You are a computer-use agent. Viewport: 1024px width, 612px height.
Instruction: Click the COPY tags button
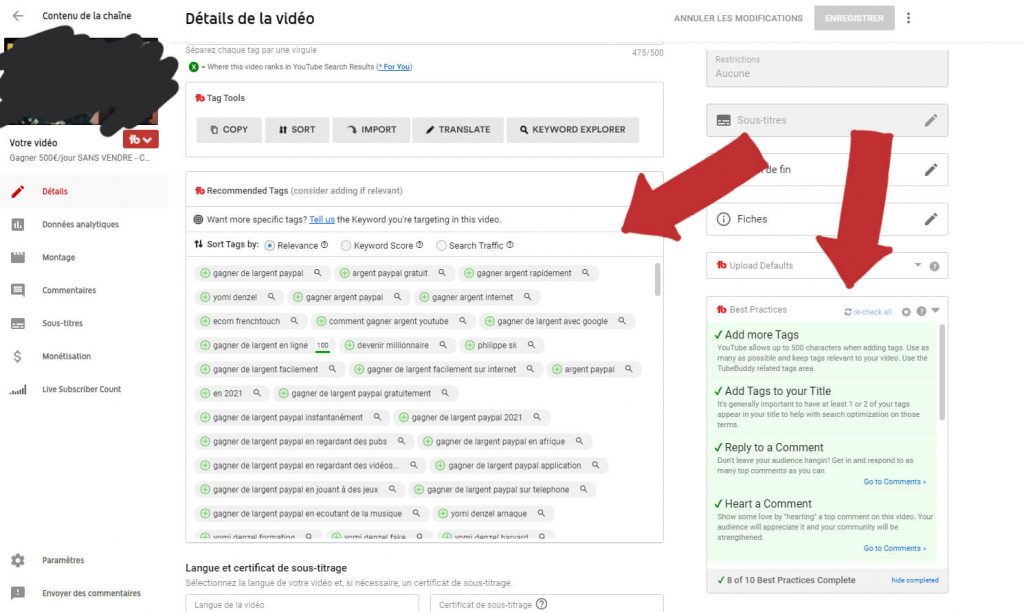click(229, 129)
